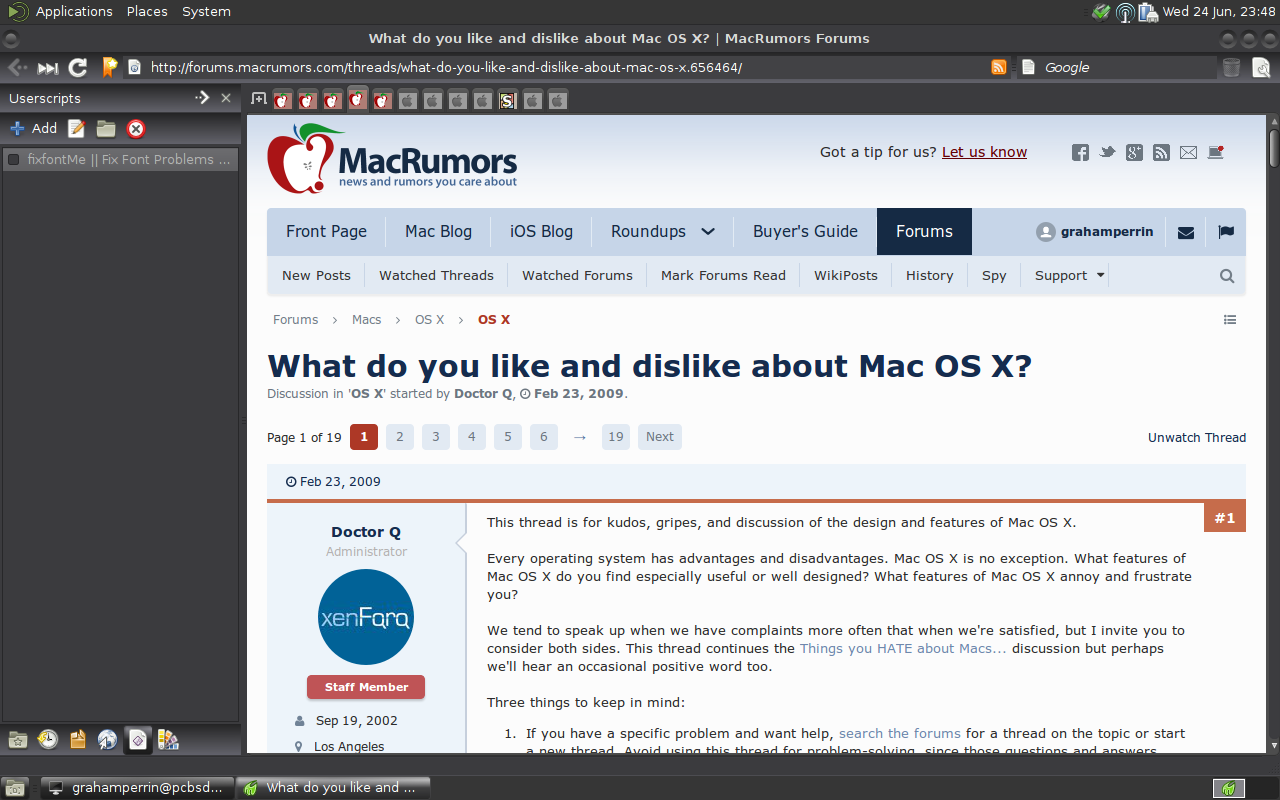Screen dimensions: 1280x800
Task: Open the alerts flag icon
Action: click(x=1226, y=232)
